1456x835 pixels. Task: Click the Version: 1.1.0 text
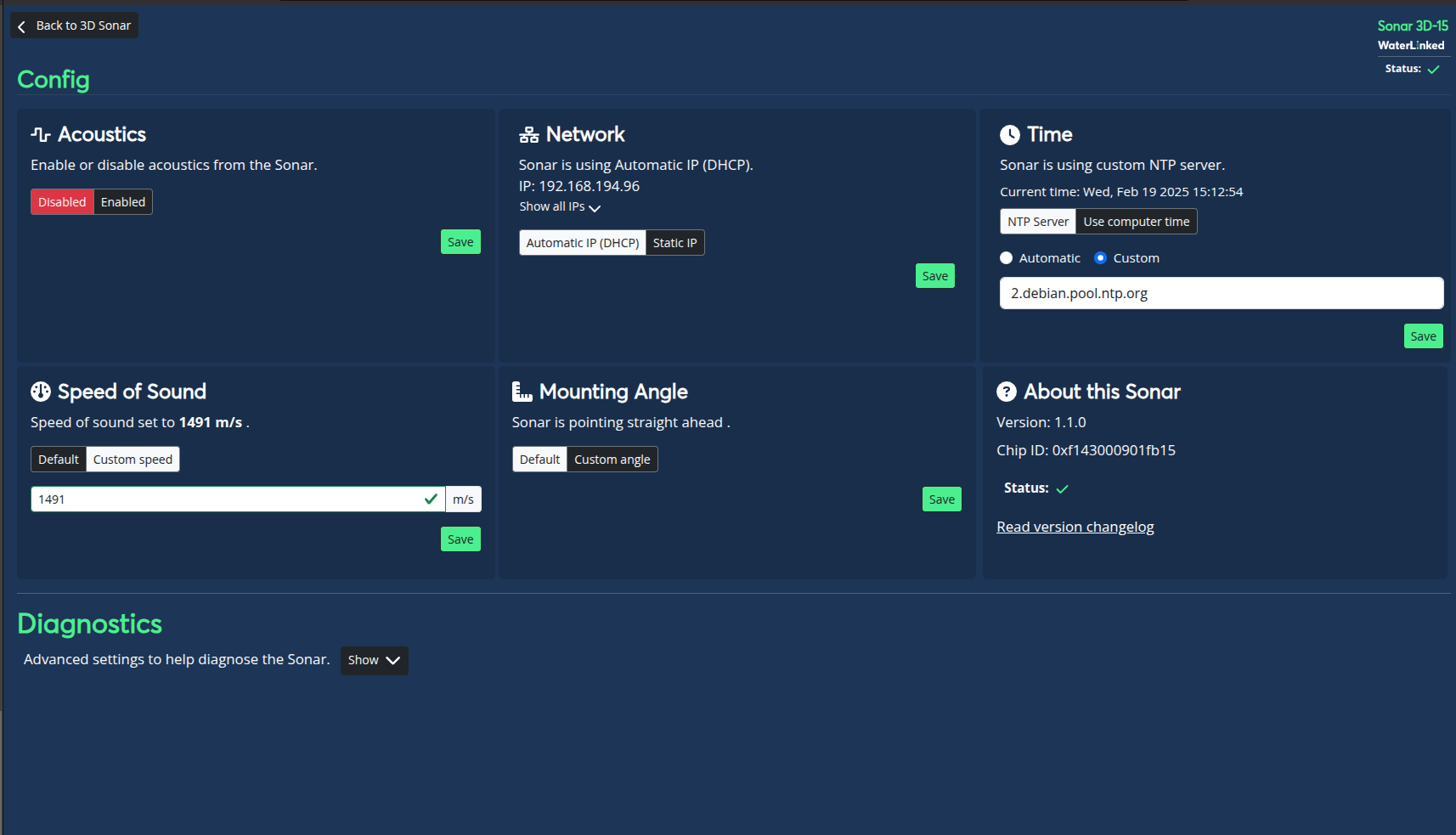(1041, 422)
